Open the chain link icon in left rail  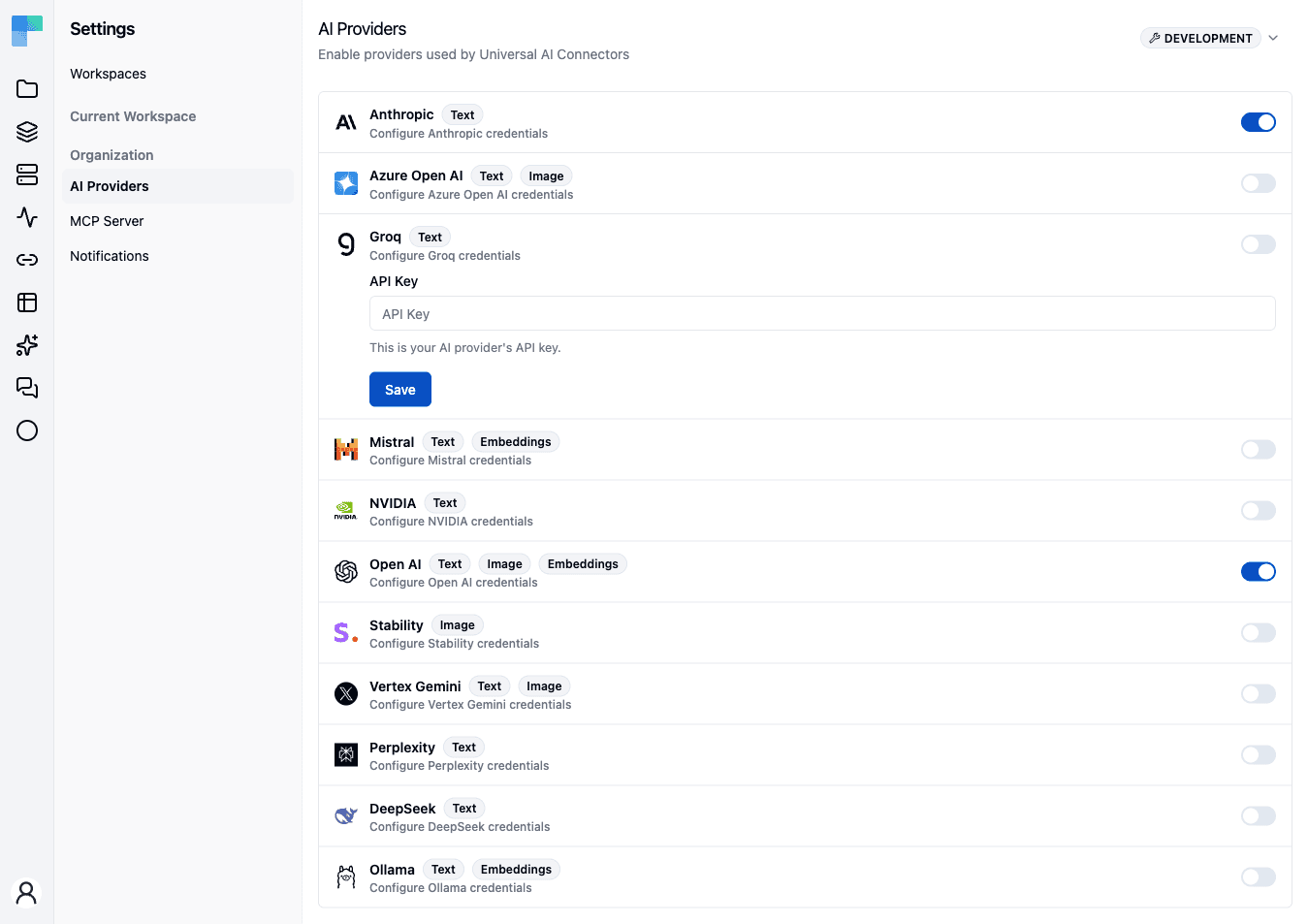(27, 260)
